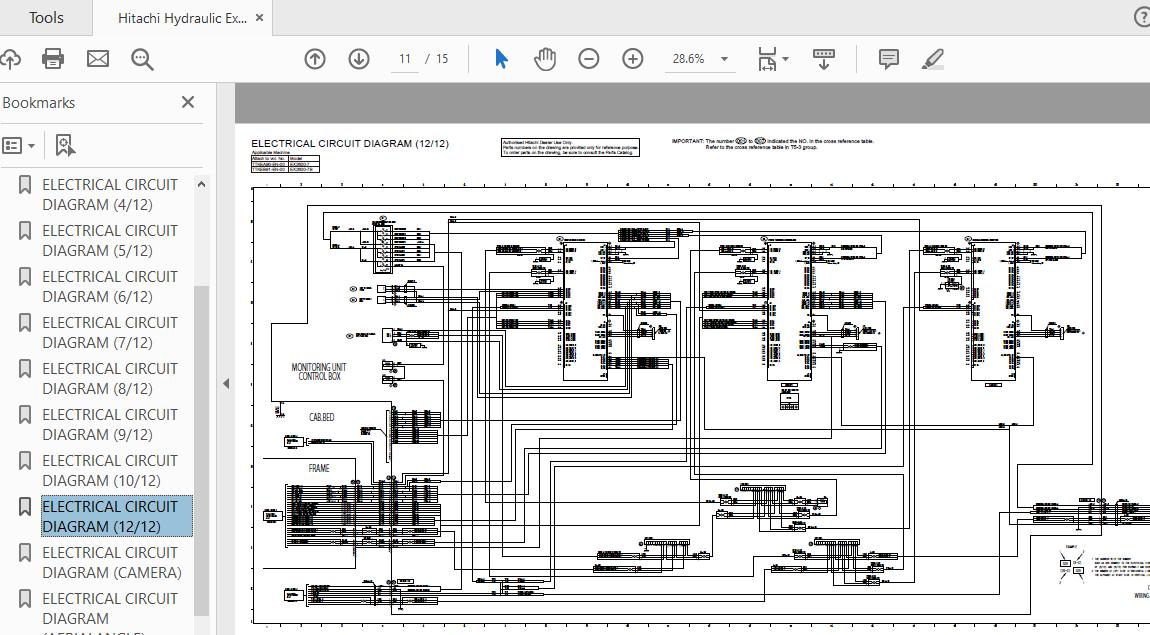Screen dimensions: 1150x635
Task: Collapse the navigation pane with side arrow
Action: tap(226, 383)
